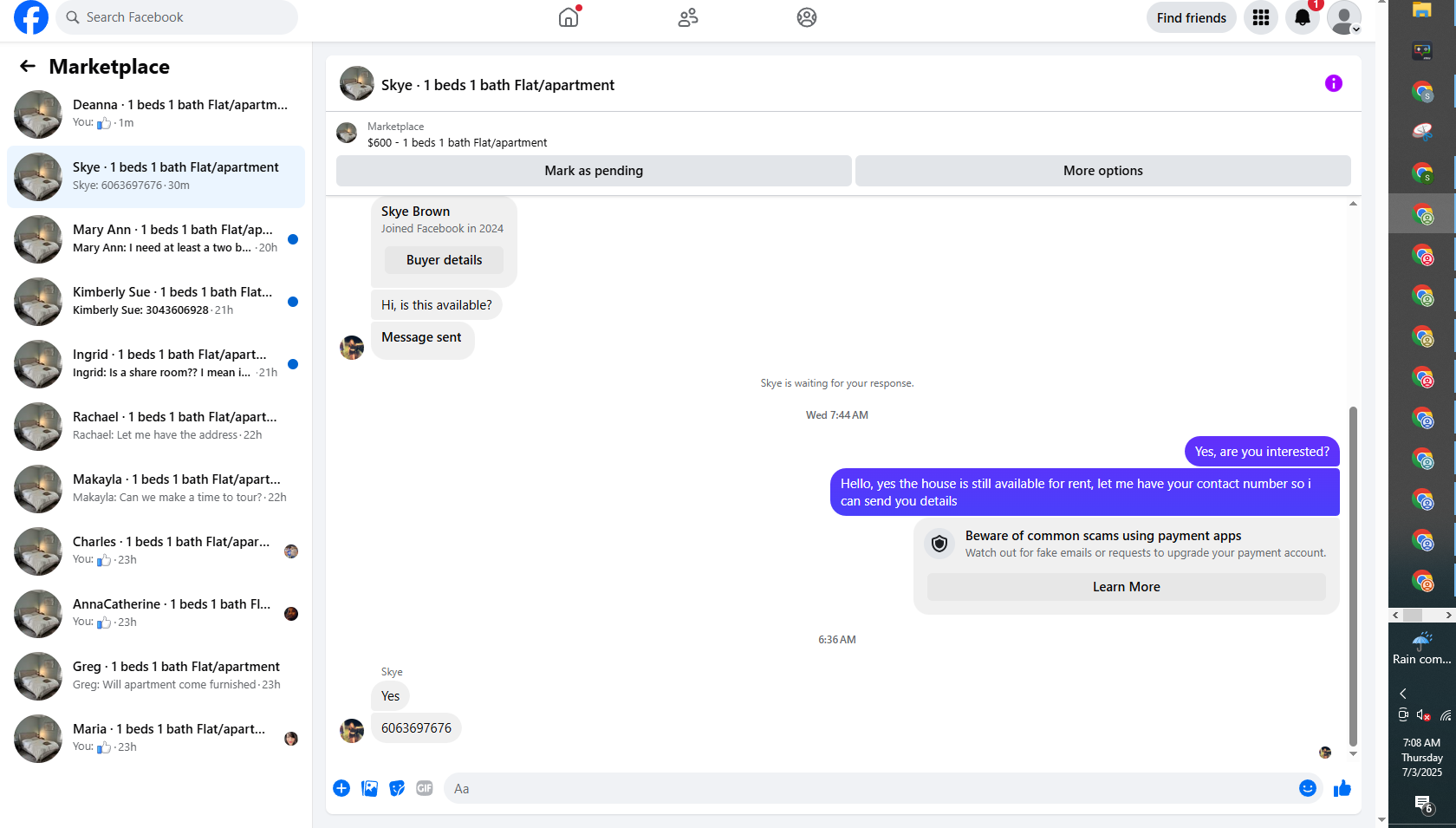Open the apps menu grid icon

coord(1261,17)
